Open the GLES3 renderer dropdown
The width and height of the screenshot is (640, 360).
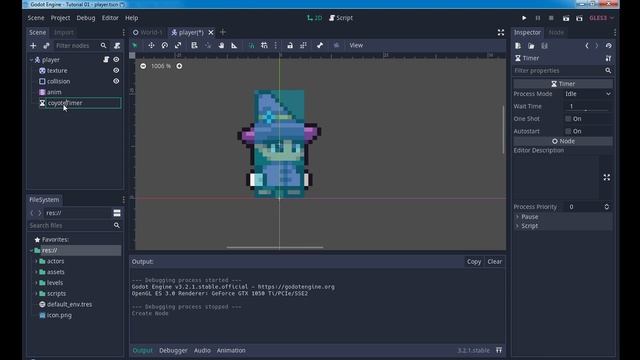pos(601,18)
